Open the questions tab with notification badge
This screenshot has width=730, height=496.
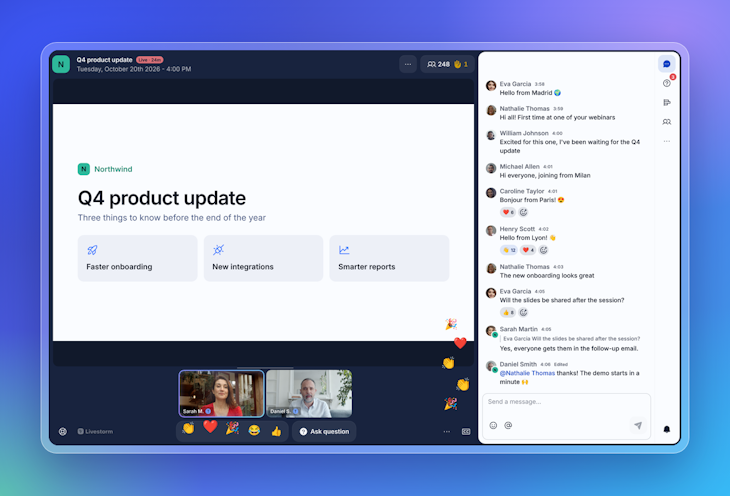click(667, 83)
